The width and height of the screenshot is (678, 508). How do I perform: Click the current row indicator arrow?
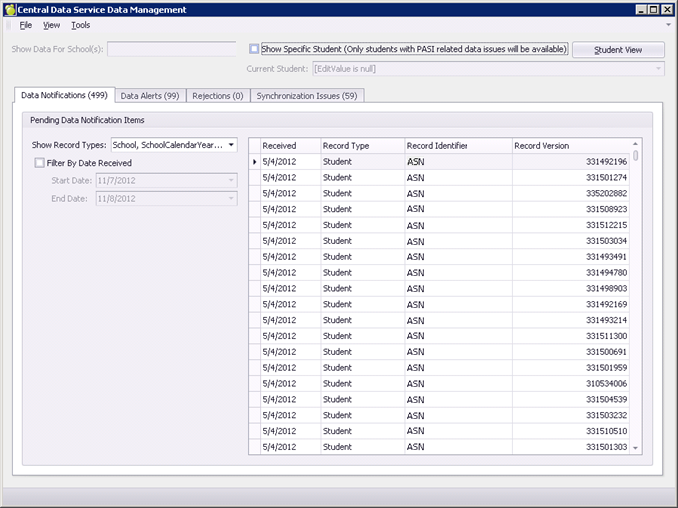point(254,162)
